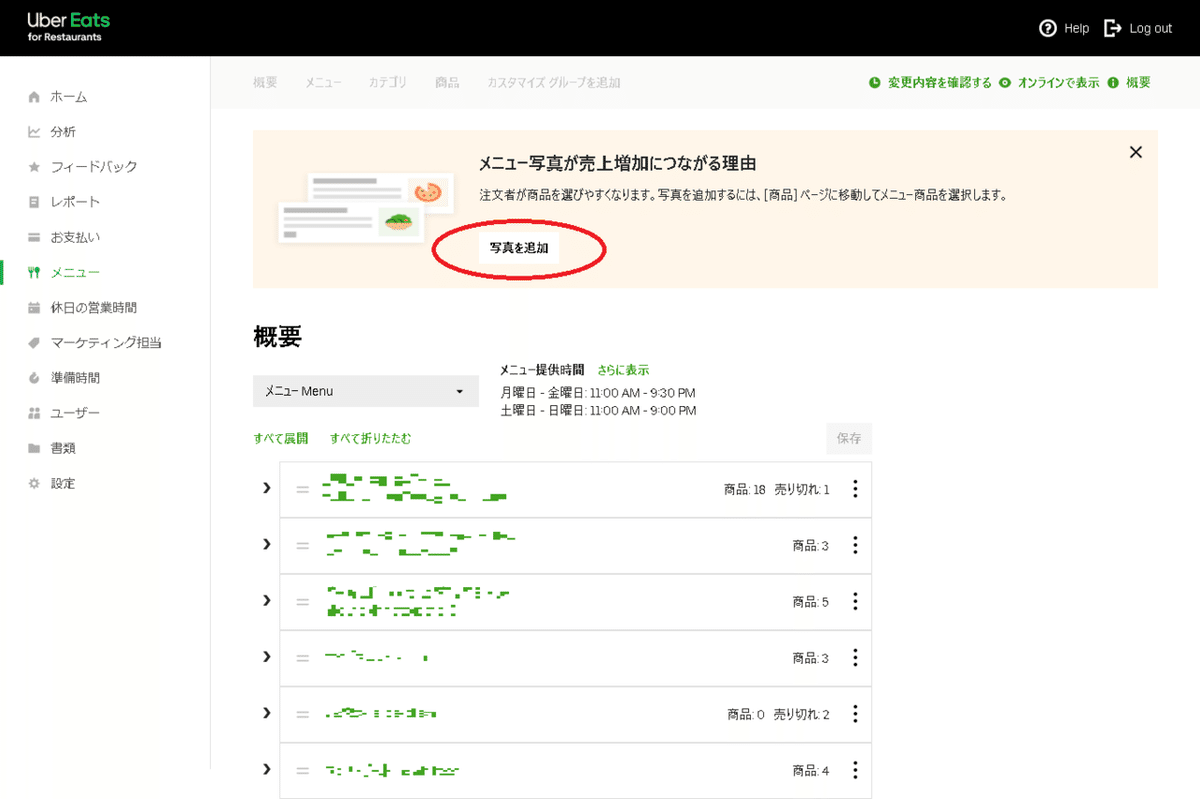
Task: Dismiss the menu photo banner with the X
Action: click(x=1135, y=152)
